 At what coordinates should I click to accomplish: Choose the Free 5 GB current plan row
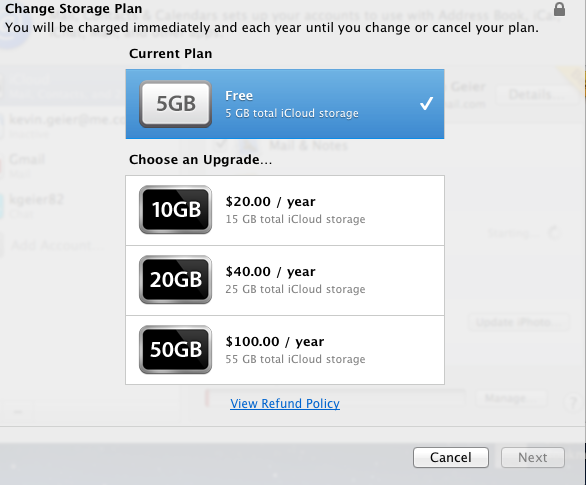click(285, 104)
